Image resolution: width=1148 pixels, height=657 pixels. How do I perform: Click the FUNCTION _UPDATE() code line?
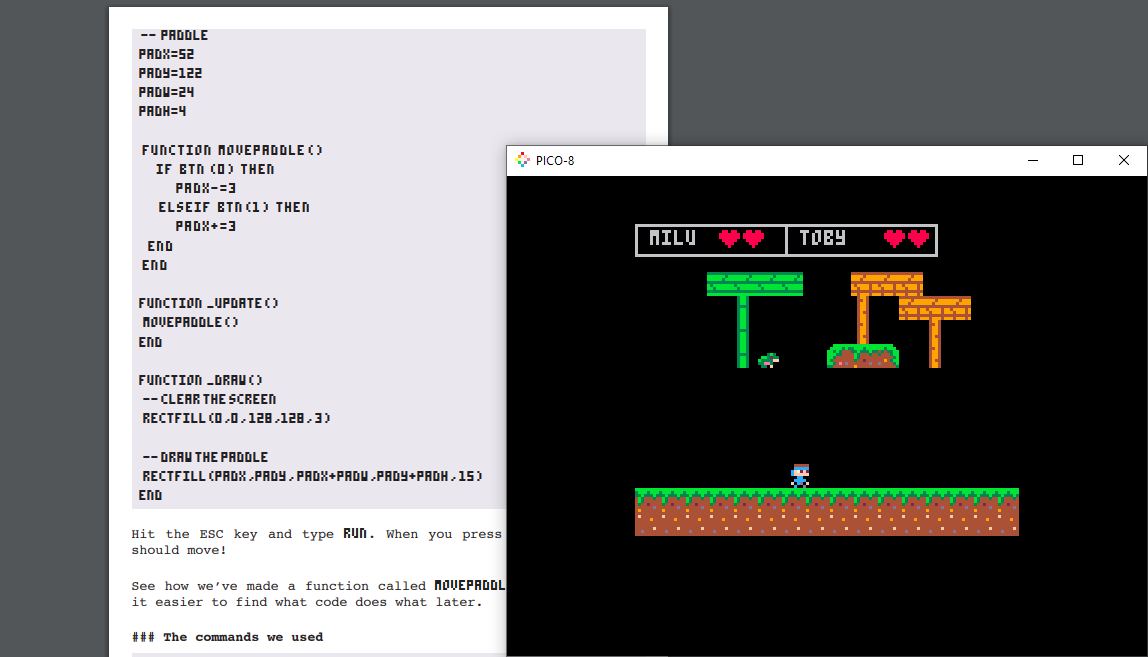(209, 303)
